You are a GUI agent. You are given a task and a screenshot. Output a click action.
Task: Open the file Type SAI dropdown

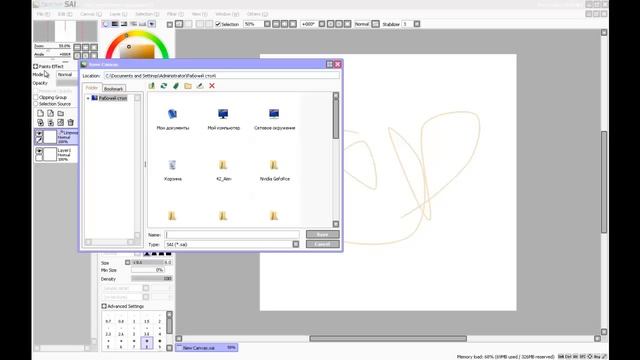pos(296,244)
